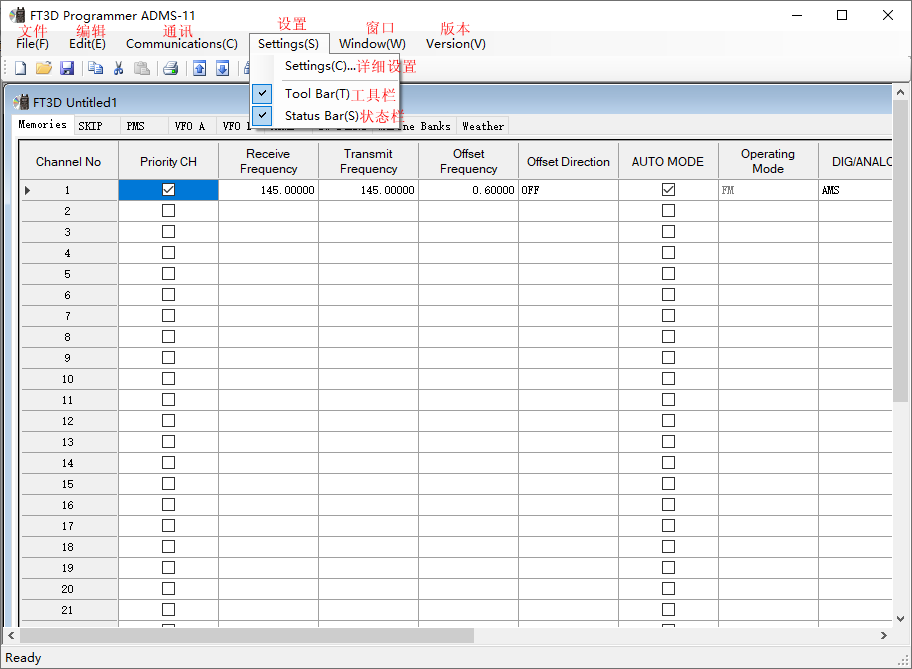Click the down arrow toolbar icon
Viewport: 912px width, 669px height.
[222, 68]
